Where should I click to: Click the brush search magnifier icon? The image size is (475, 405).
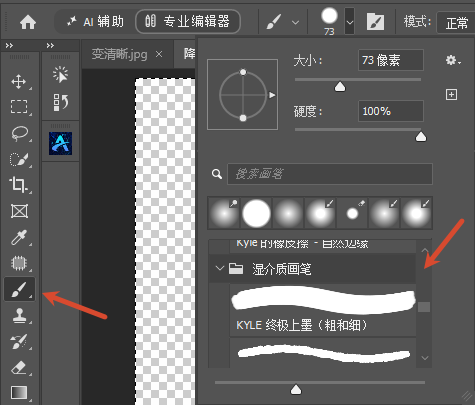tap(217, 174)
